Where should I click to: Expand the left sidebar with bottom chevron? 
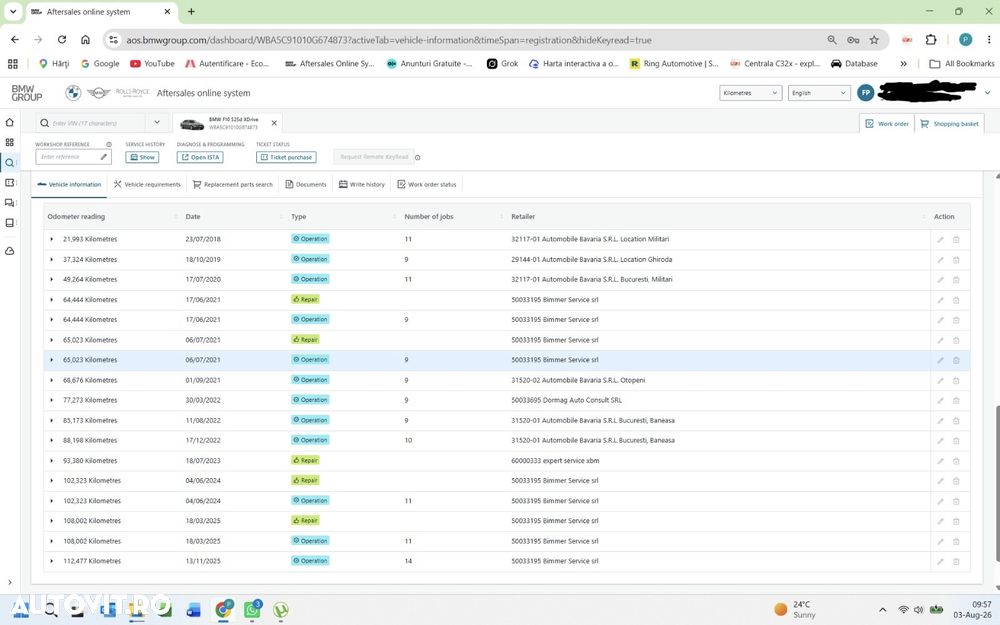[10, 582]
